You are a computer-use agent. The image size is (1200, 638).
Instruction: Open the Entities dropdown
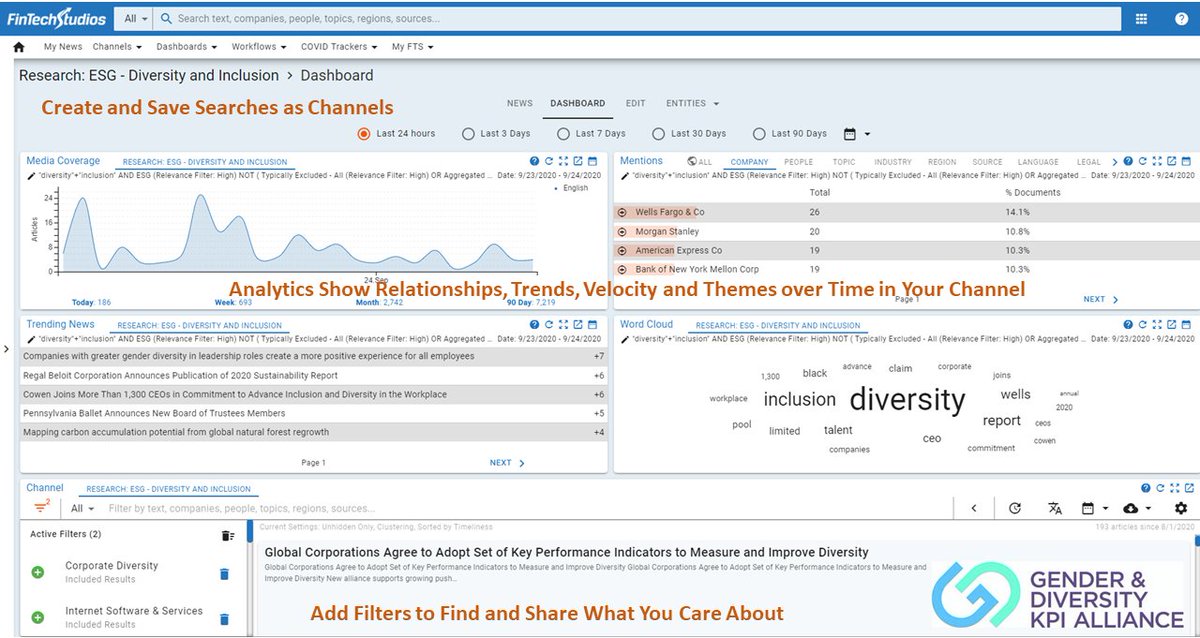tap(693, 103)
